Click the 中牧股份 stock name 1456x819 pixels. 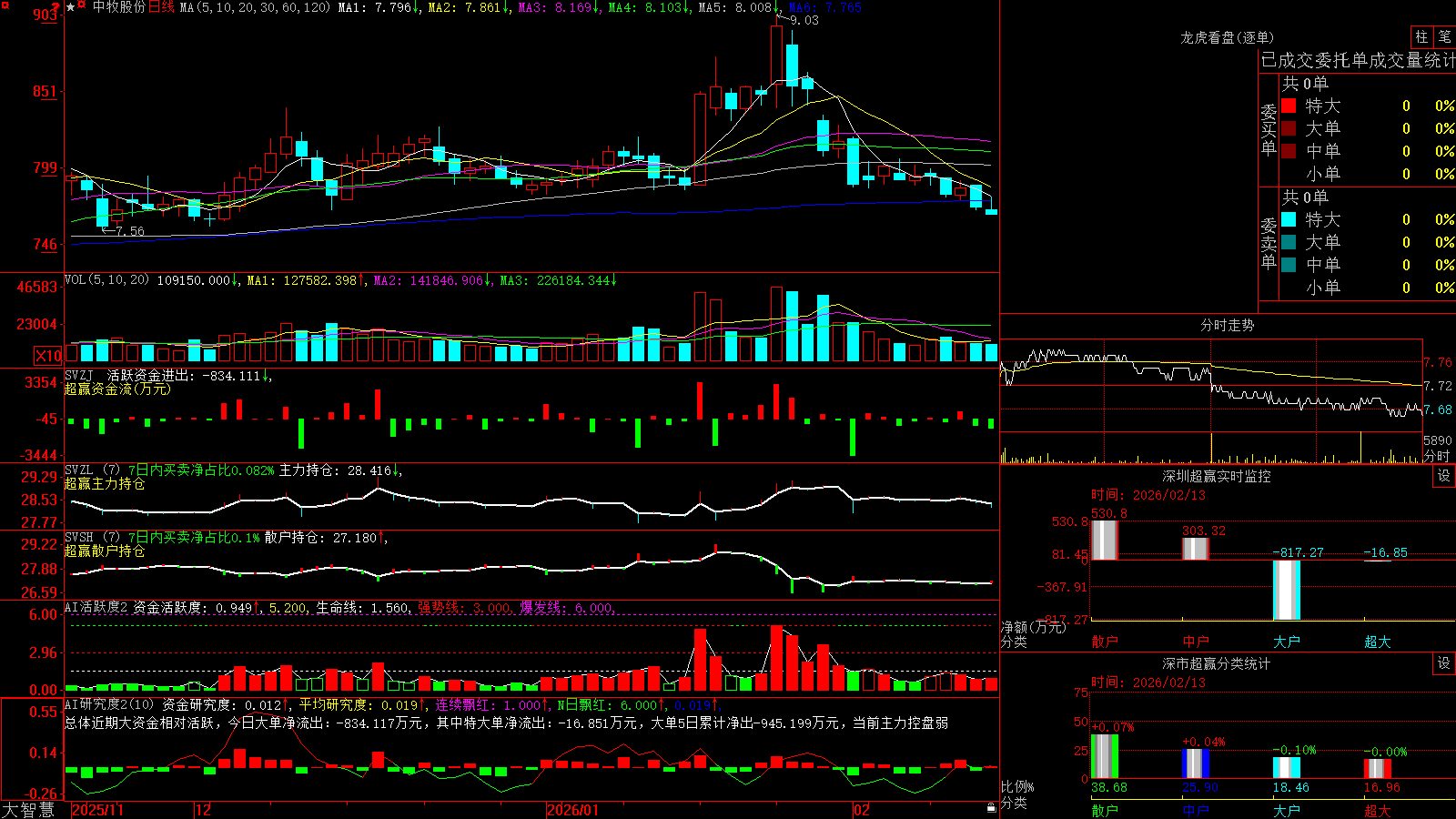118,7
